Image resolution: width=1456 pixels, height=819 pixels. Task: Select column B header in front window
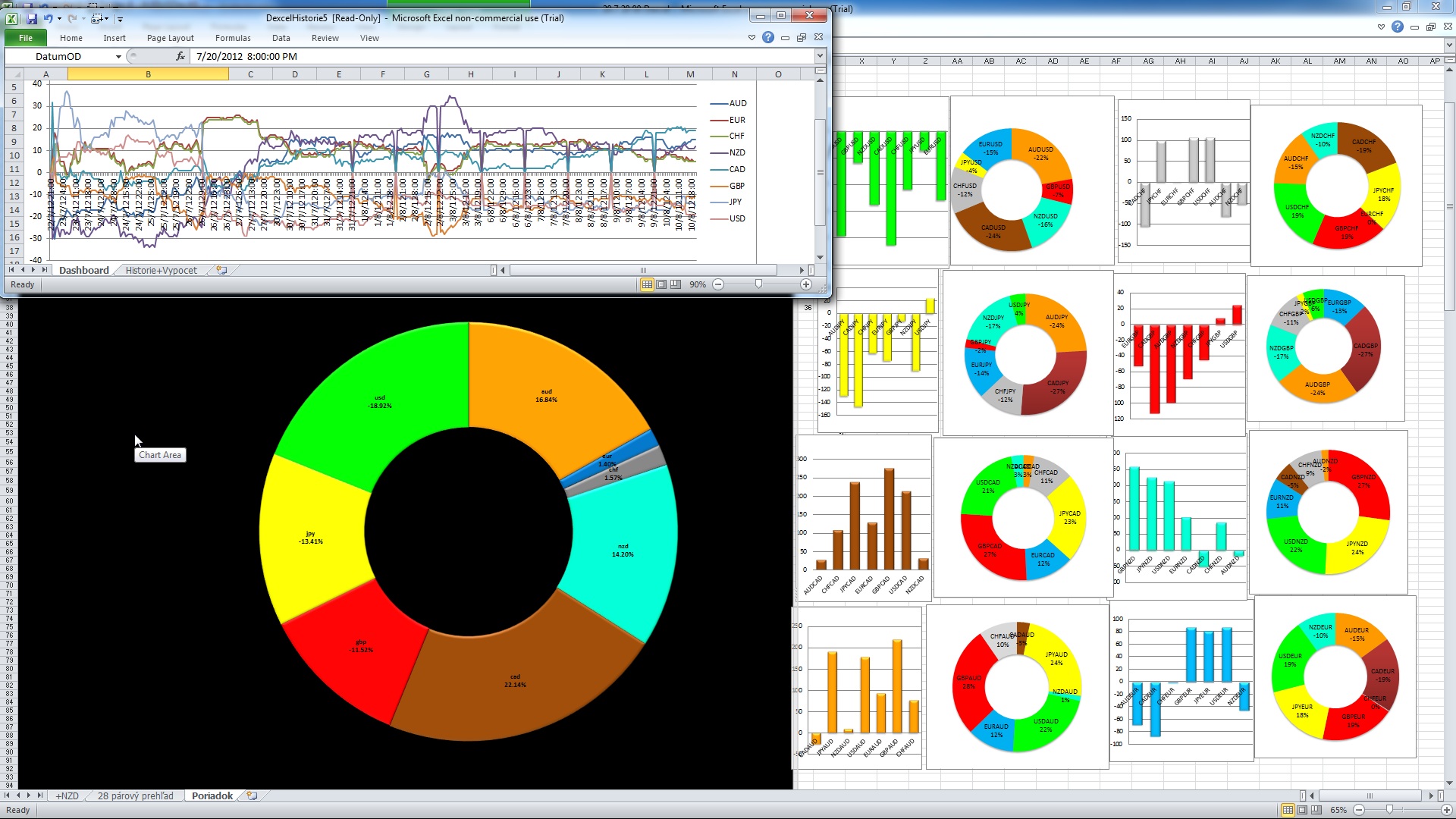pyautogui.click(x=148, y=74)
